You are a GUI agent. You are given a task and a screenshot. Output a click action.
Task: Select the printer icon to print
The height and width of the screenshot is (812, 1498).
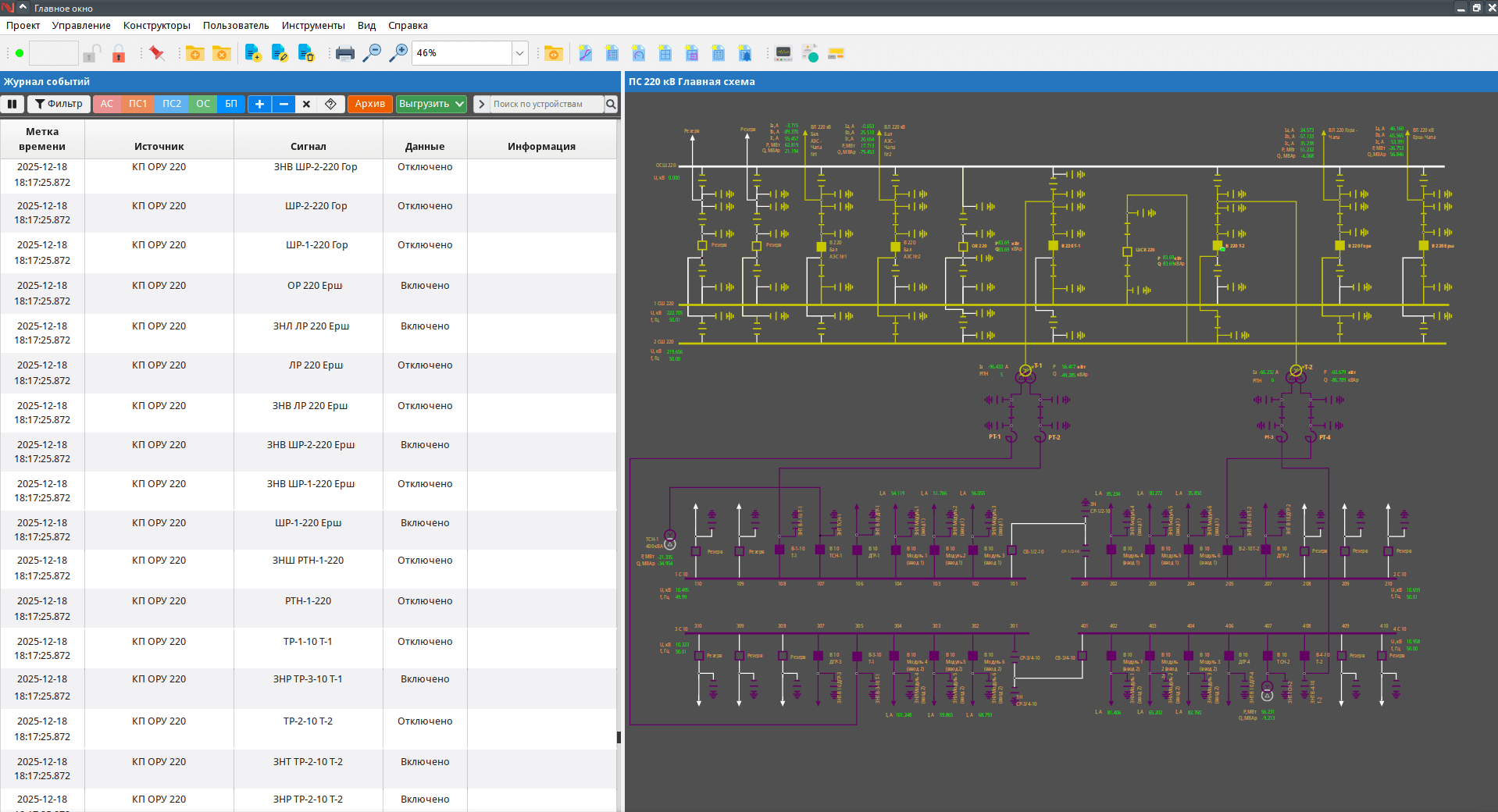[344, 52]
